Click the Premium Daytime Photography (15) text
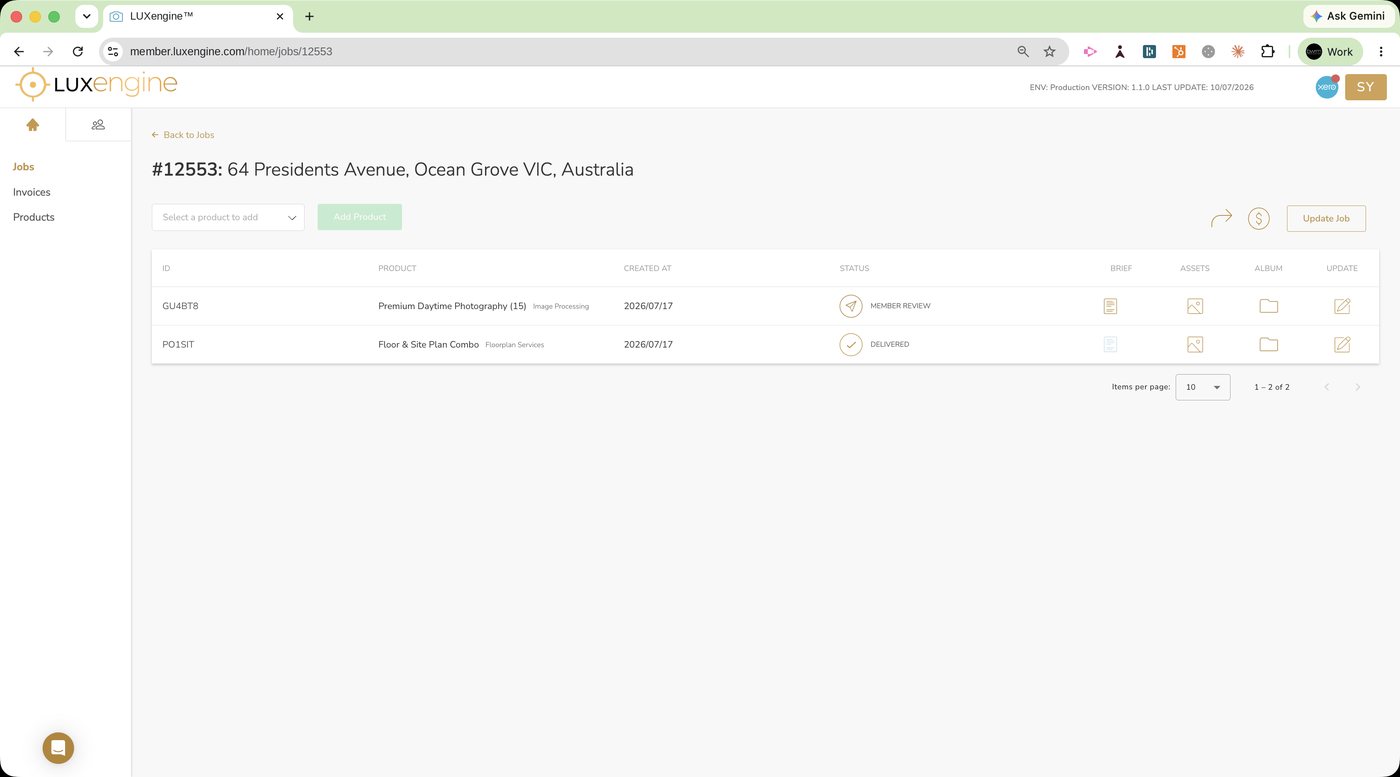Image resolution: width=1400 pixels, height=777 pixels. point(452,306)
